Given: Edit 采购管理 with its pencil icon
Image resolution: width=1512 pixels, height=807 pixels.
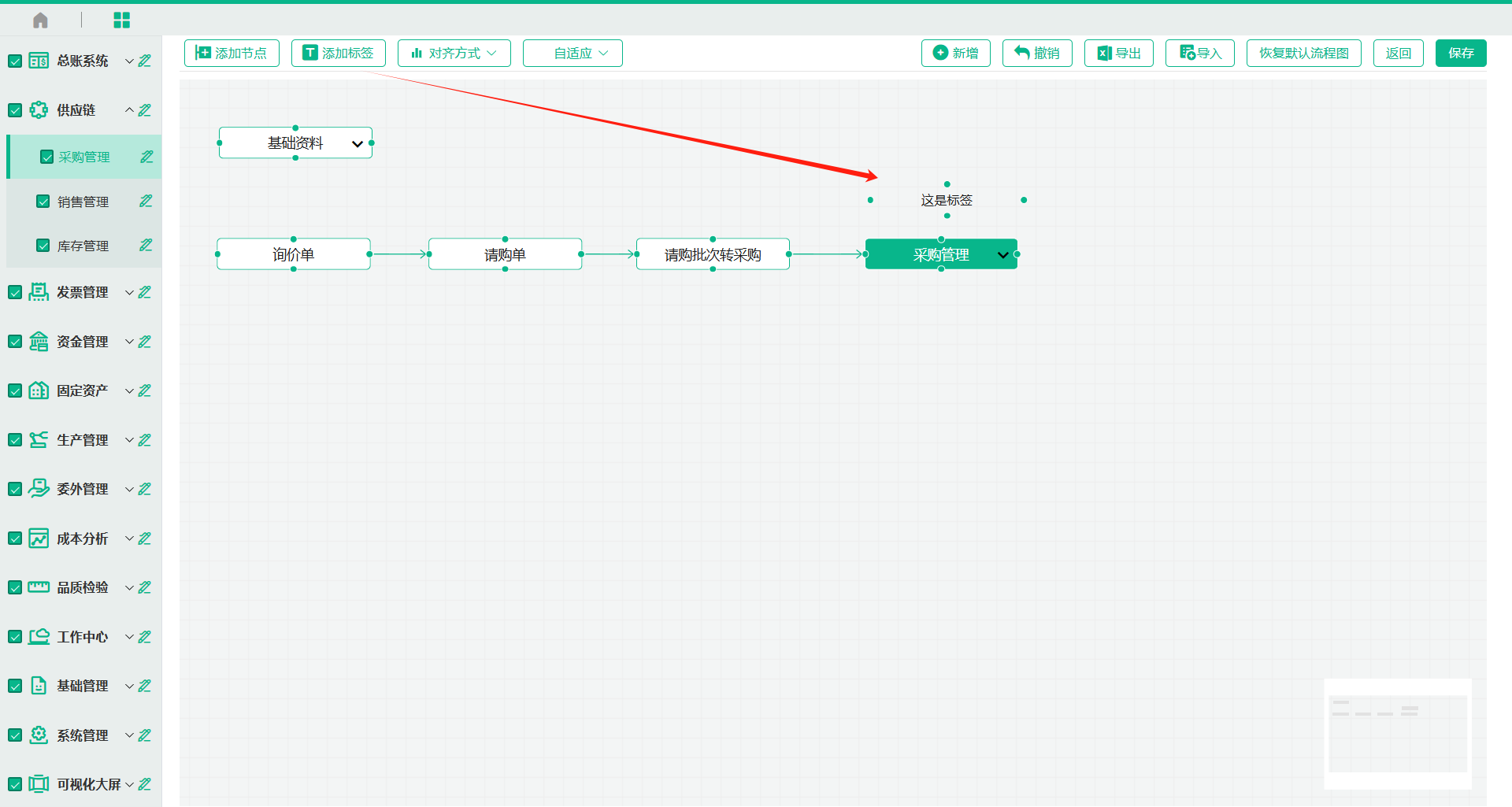Looking at the screenshot, I should pos(147,157).
